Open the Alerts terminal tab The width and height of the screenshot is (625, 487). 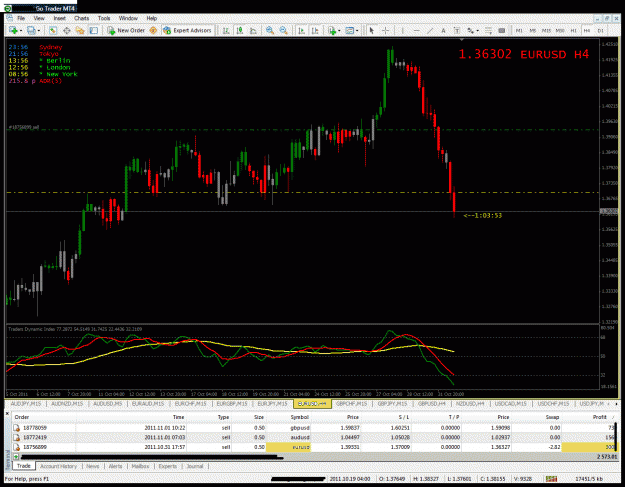[x=115, y=466]
